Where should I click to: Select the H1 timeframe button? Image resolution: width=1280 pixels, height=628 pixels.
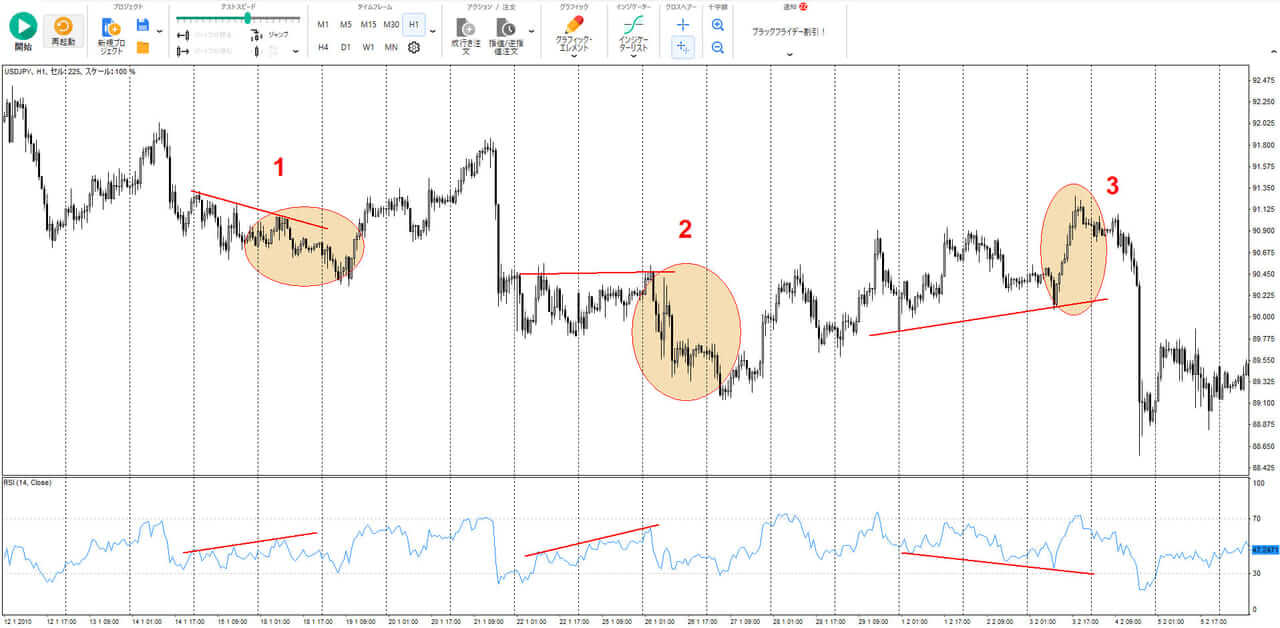414,24
